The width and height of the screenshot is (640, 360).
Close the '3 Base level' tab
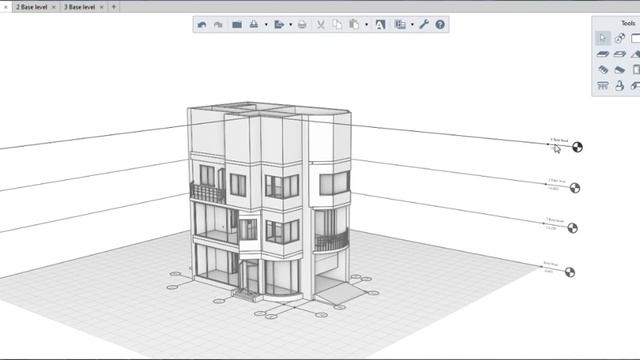pos(102,7)
